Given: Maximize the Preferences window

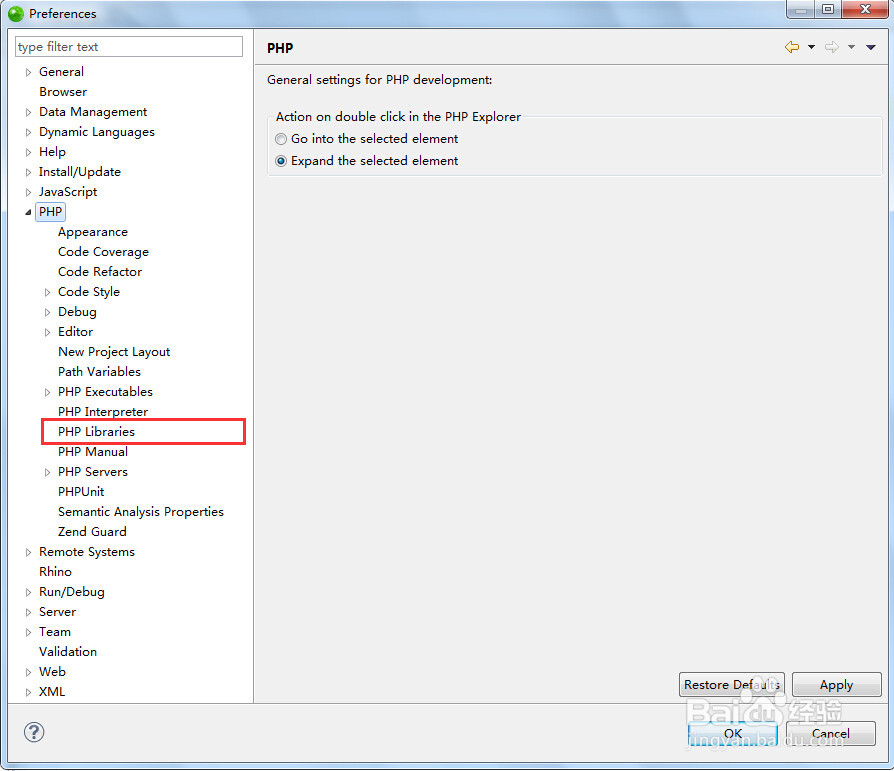Looking at the screenshot, I should pos(828,9).
